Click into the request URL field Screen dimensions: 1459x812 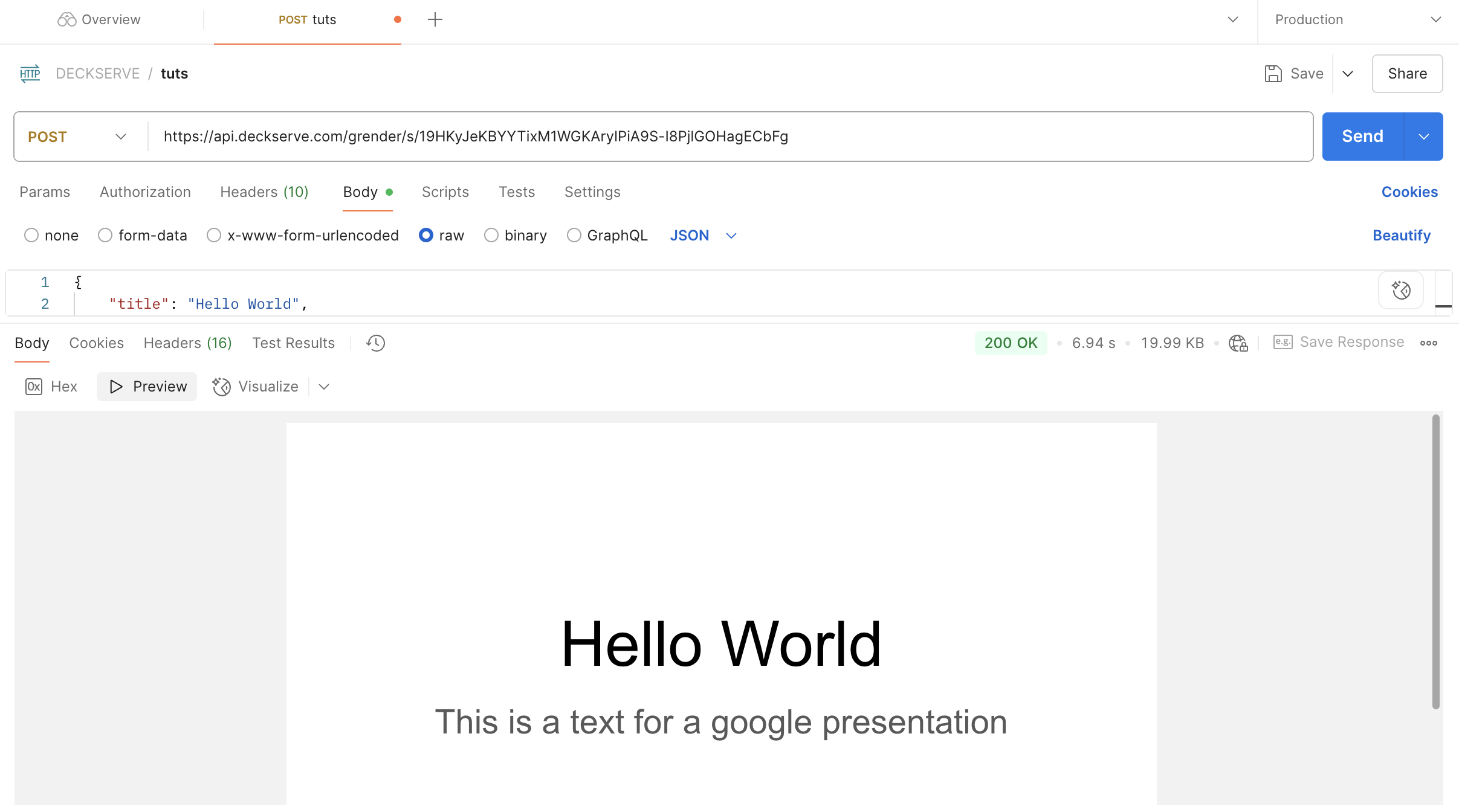coord(729,137)
